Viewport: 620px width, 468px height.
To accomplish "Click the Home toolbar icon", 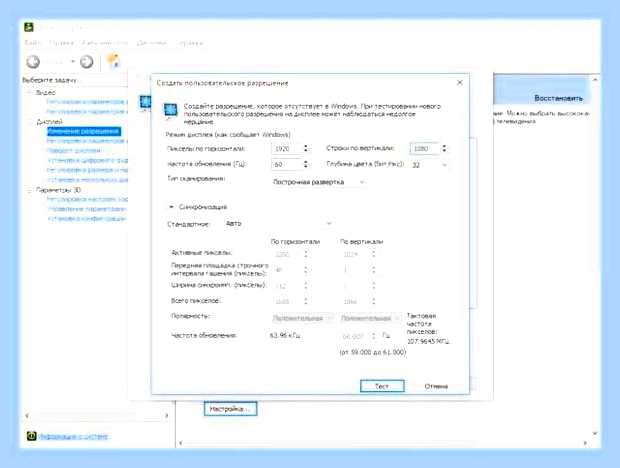I will point(113,61).
